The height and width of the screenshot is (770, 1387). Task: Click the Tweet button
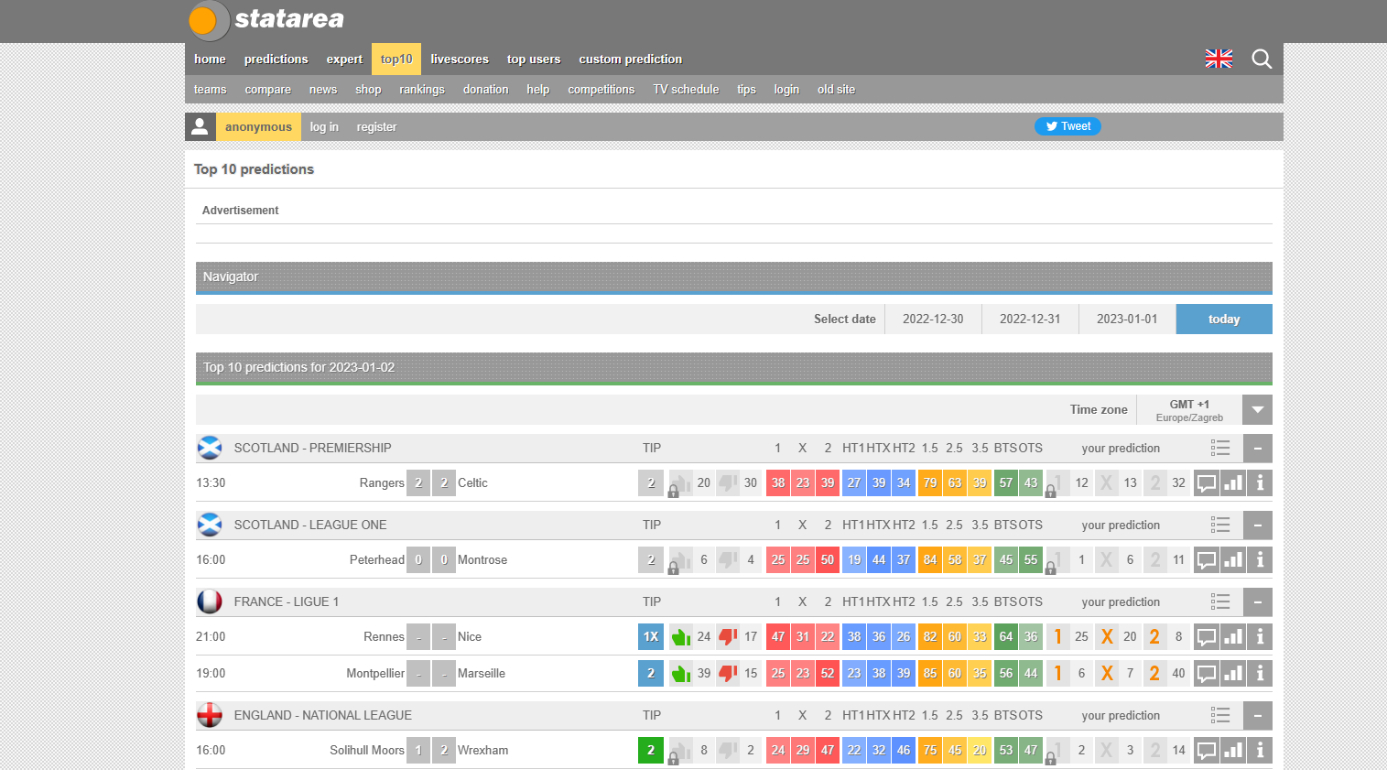pos(1068,126)
